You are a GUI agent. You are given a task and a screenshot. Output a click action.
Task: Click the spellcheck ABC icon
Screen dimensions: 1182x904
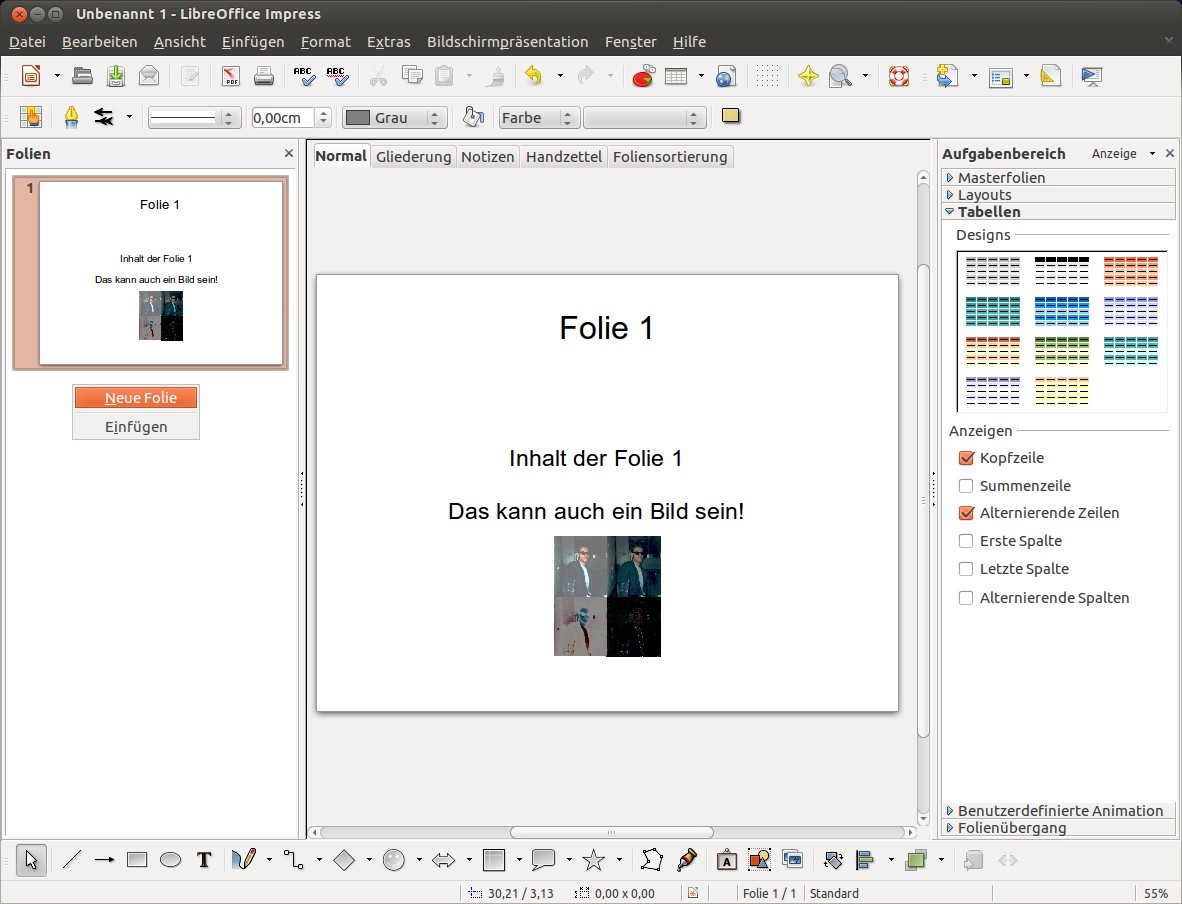[303, 76]
